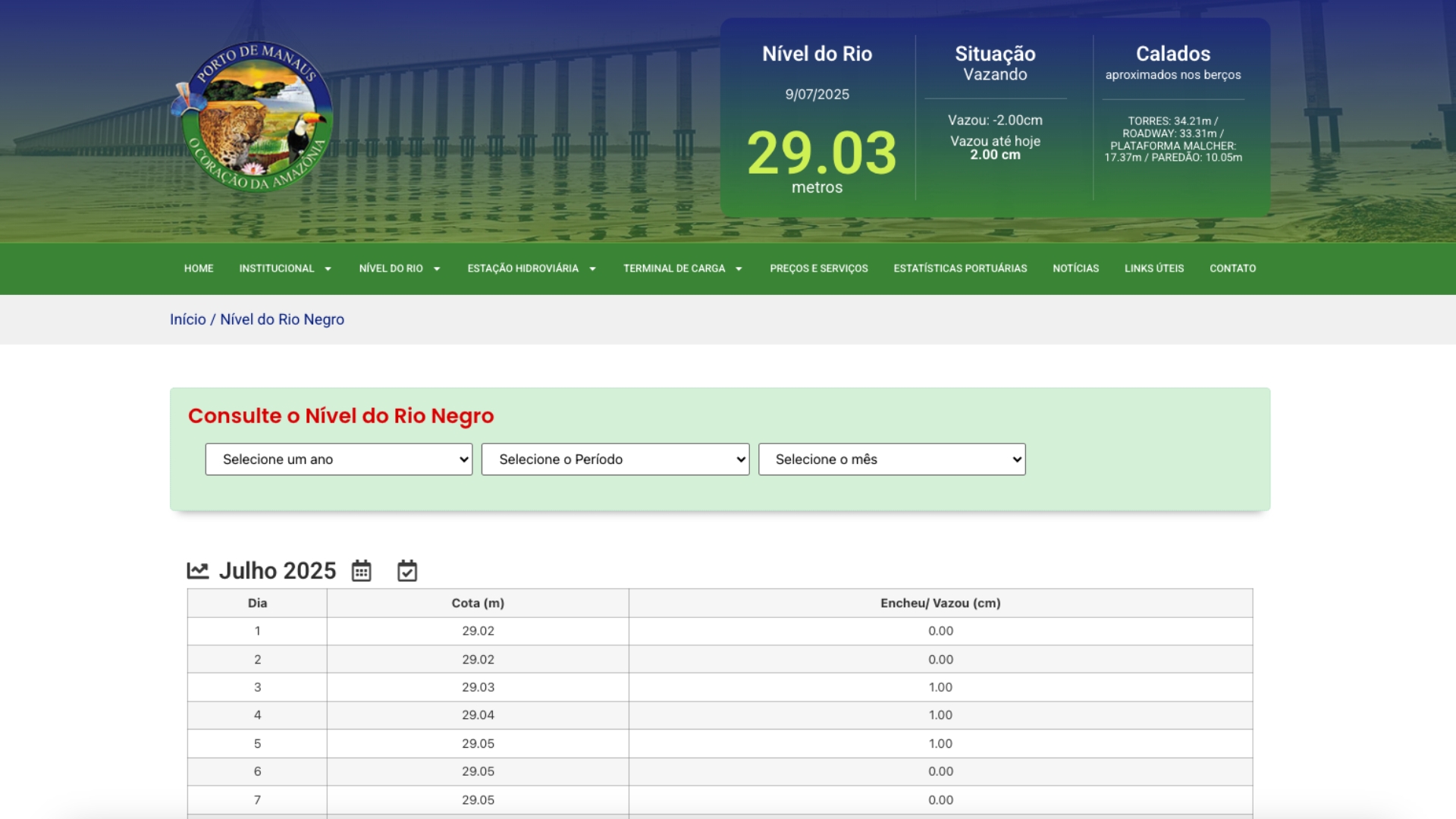Click the calendar checkmark icon
Image resolution: width=1456 pixels, height=819 pixels.
coord(407,571)
